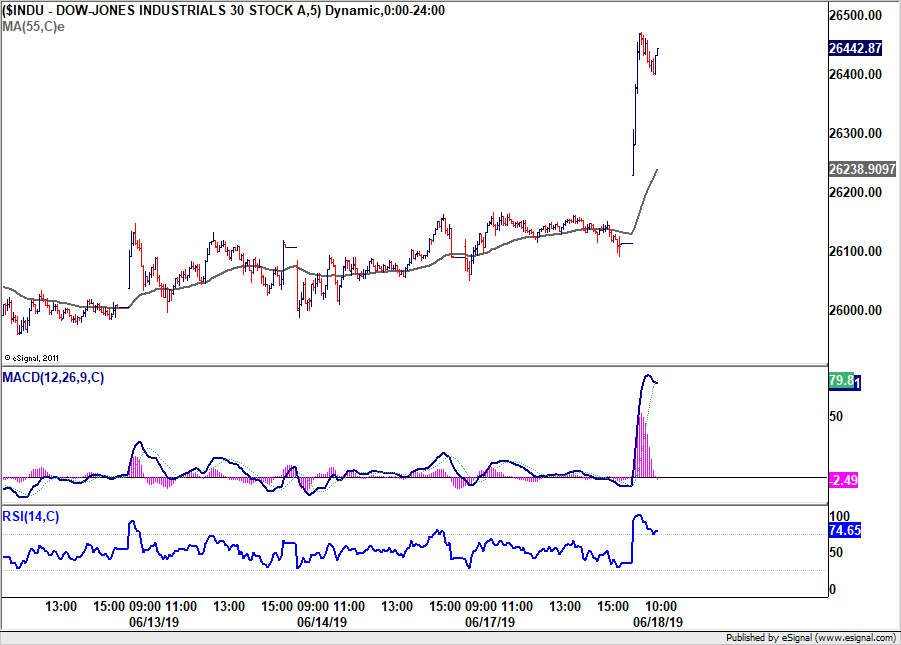
Task: Click the MACD axis label 50
Action: click(836, 416)
